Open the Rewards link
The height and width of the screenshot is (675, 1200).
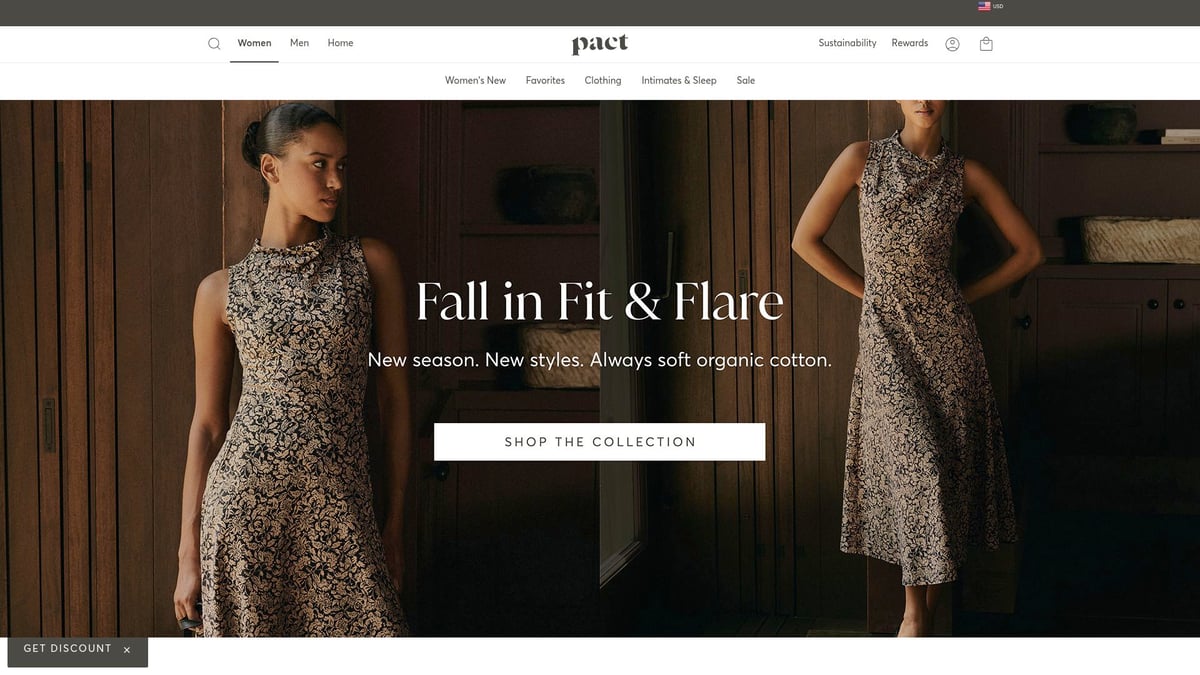click(910, 43)
